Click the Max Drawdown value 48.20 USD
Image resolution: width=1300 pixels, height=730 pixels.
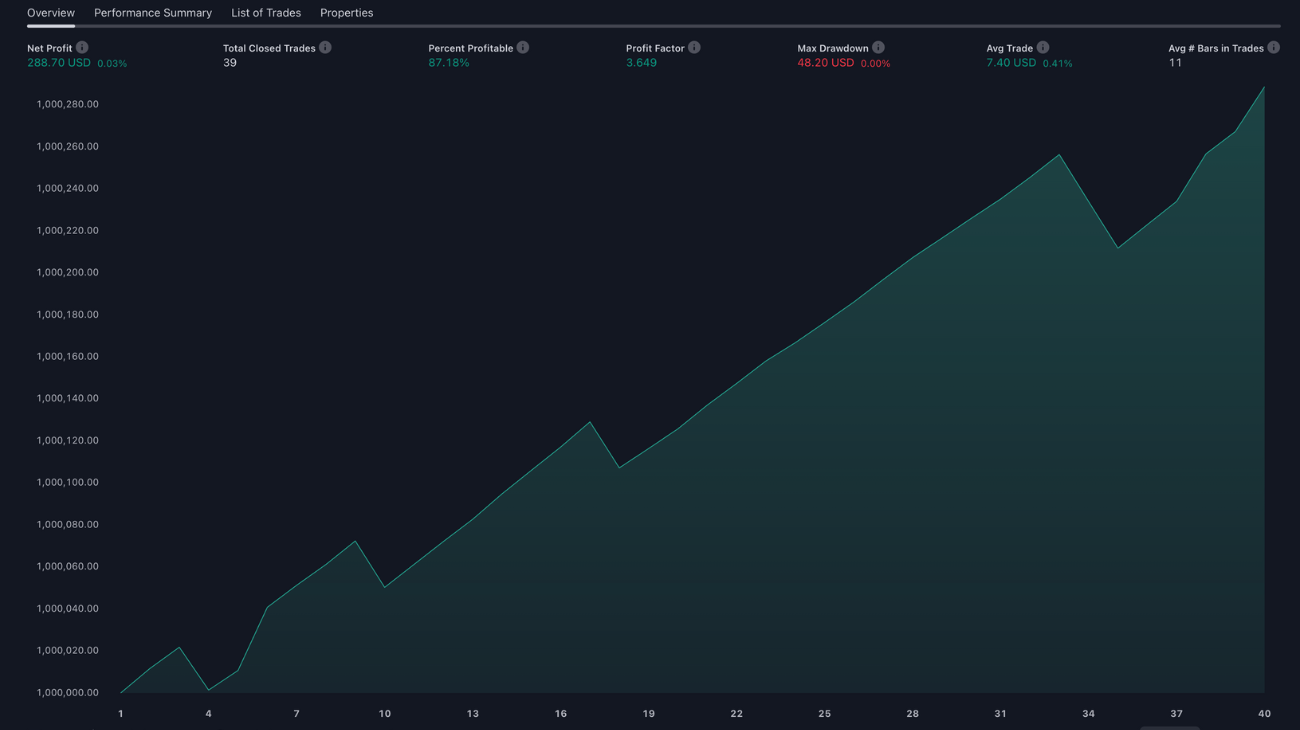tap(826, 63)
